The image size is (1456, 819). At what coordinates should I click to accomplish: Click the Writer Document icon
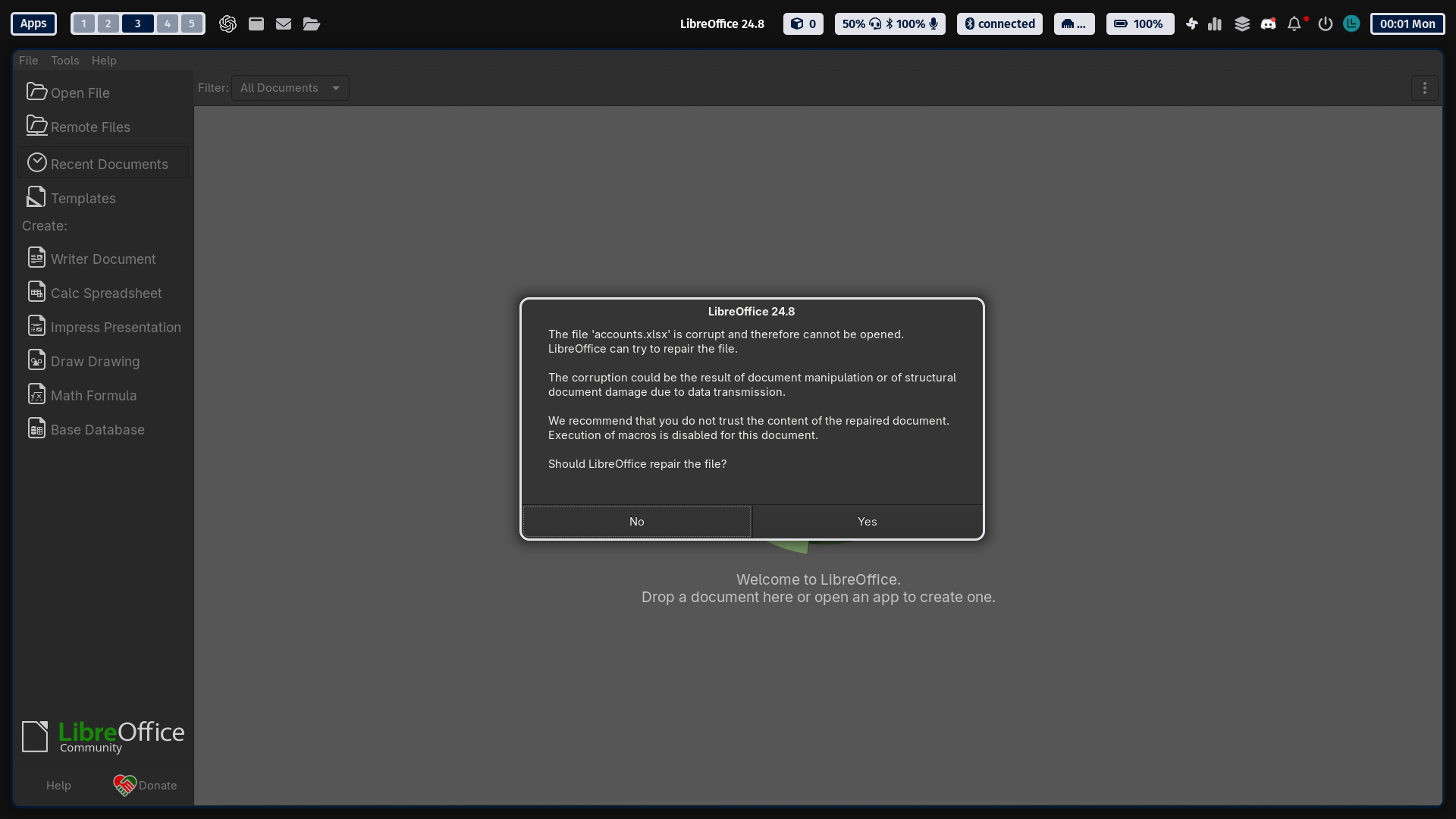pos(36,258)
